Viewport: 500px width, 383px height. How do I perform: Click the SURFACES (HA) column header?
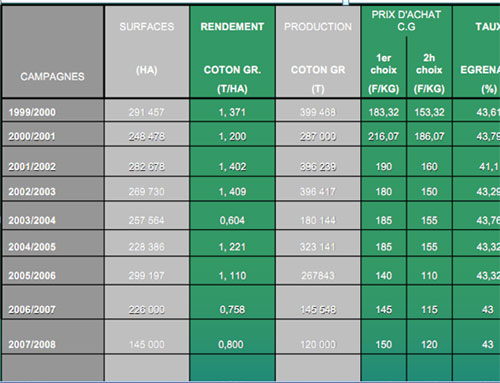147,52
